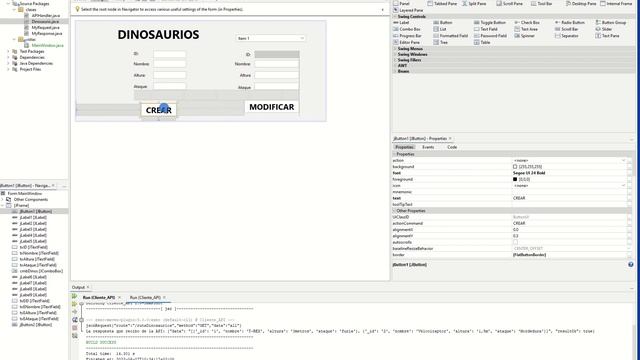This screenshot has height=360, width=640.
Task: Click the green re-run icon in Output
Action: [75, 297]
